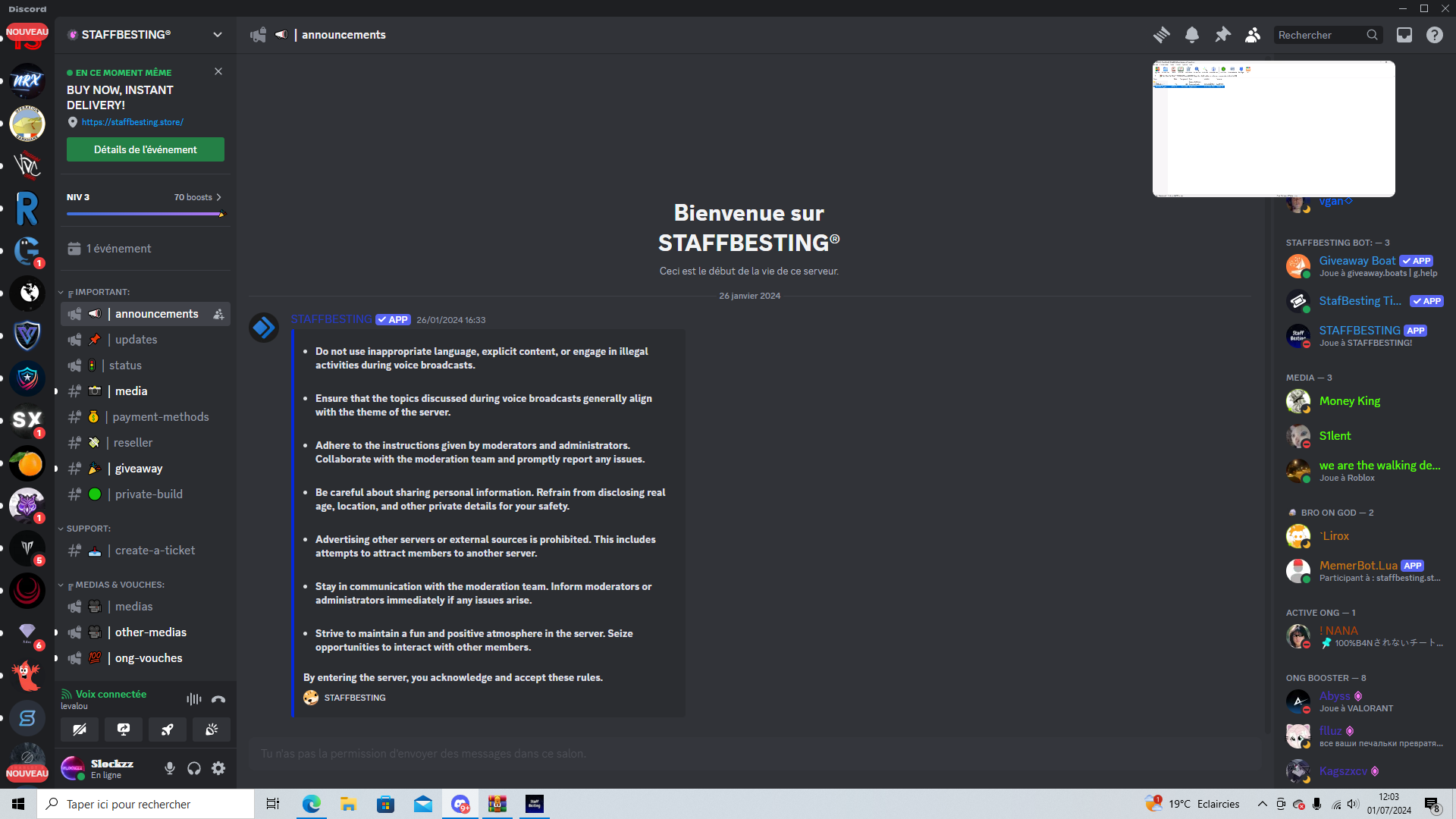Deafen with the headphones icon
This screenshot has width=1456, height=819.
click(194, 768)
